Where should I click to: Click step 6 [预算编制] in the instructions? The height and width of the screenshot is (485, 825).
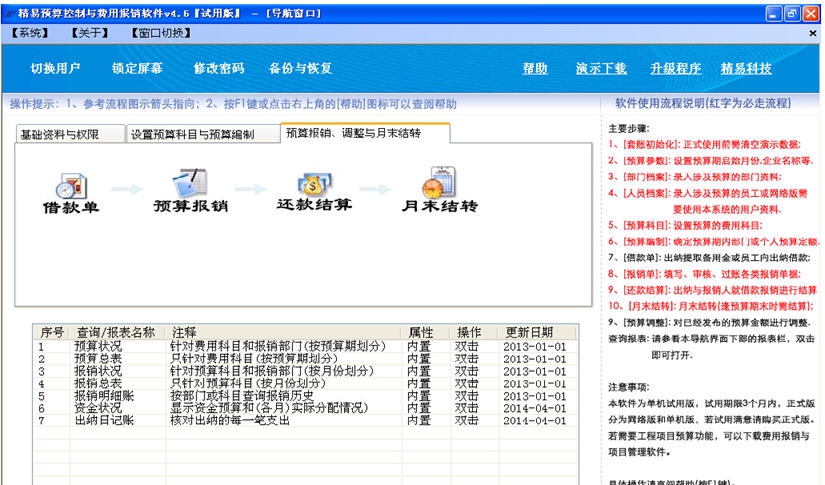pos(714,241)
